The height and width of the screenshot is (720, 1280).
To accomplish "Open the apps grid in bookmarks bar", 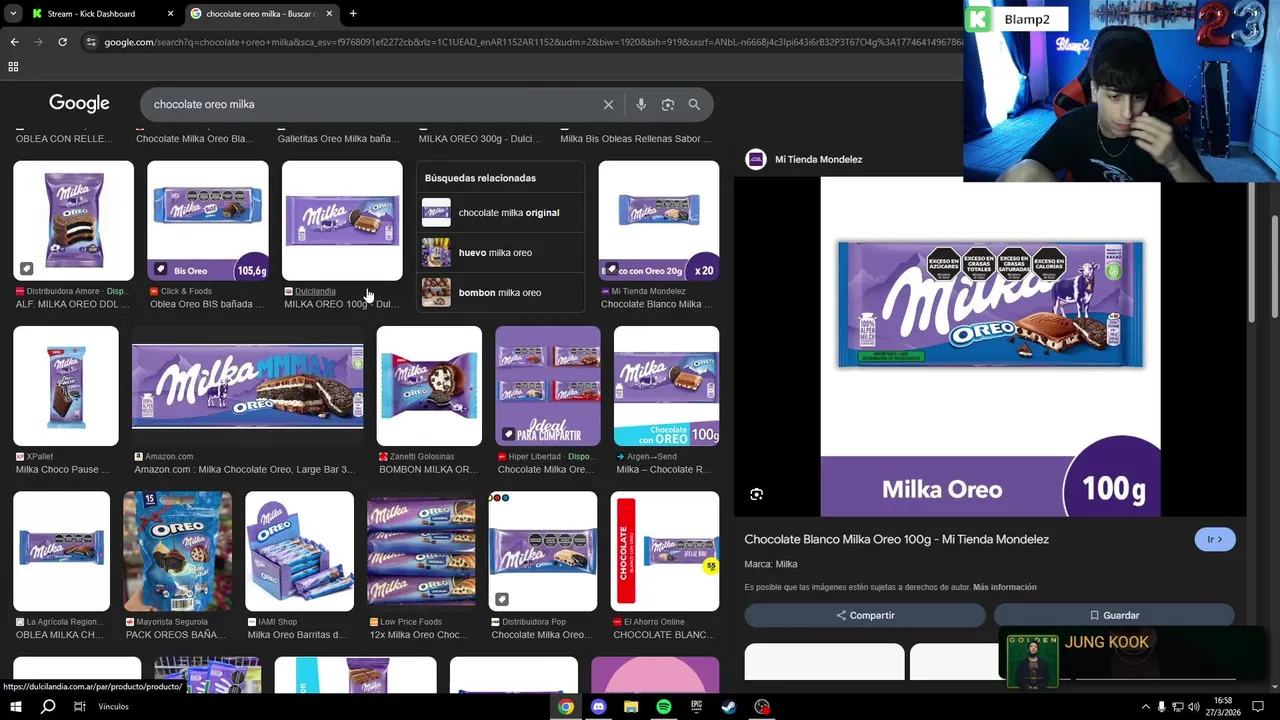I will tap(13, 67).
